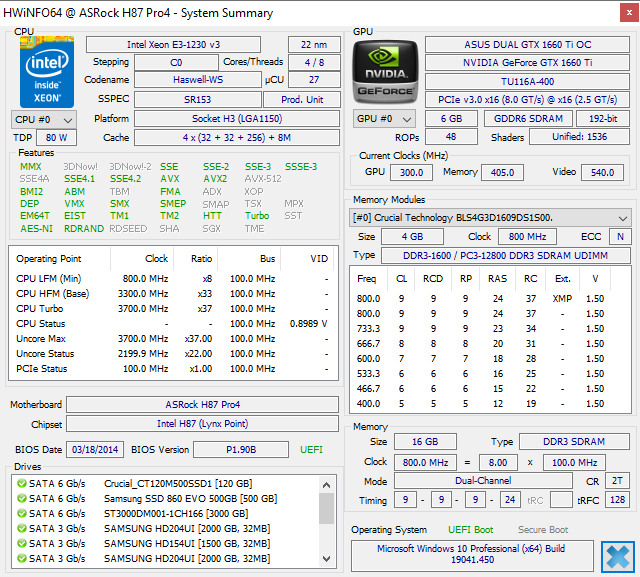
Task: Expand the memory module selection dropdown
Action: click(x=490, y=218)
